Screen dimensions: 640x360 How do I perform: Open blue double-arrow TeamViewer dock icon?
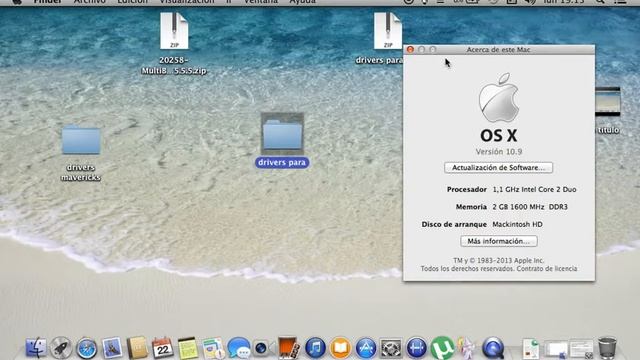(x=416, y=348)
